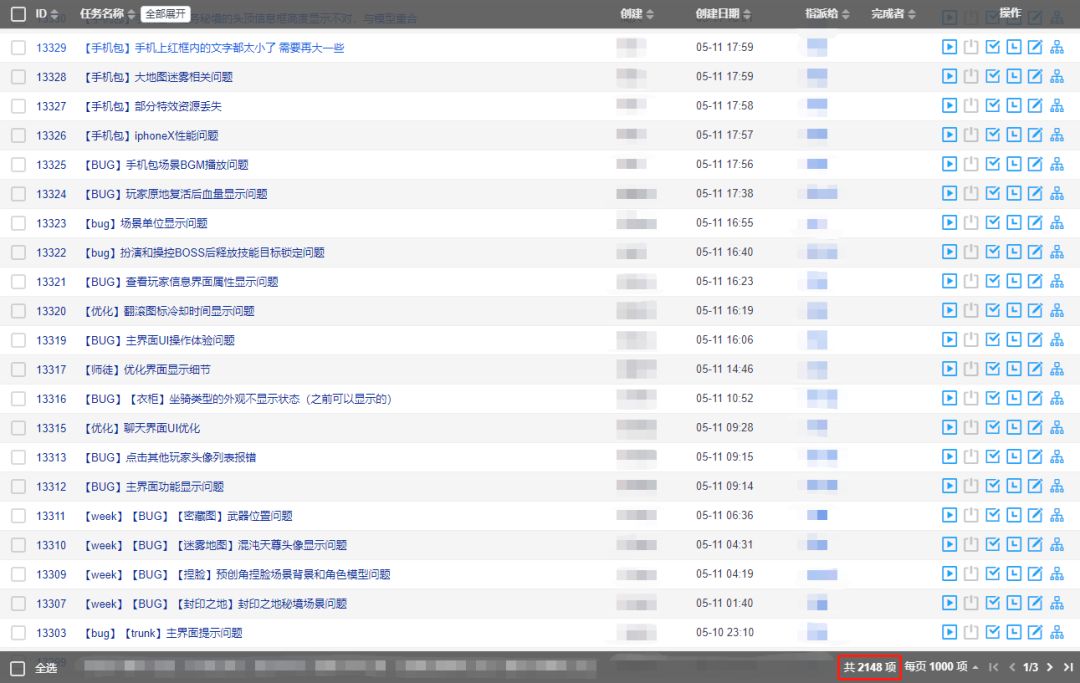
Task: Open the clock log-hours icon for task 13324
Action: point(1014,193)
